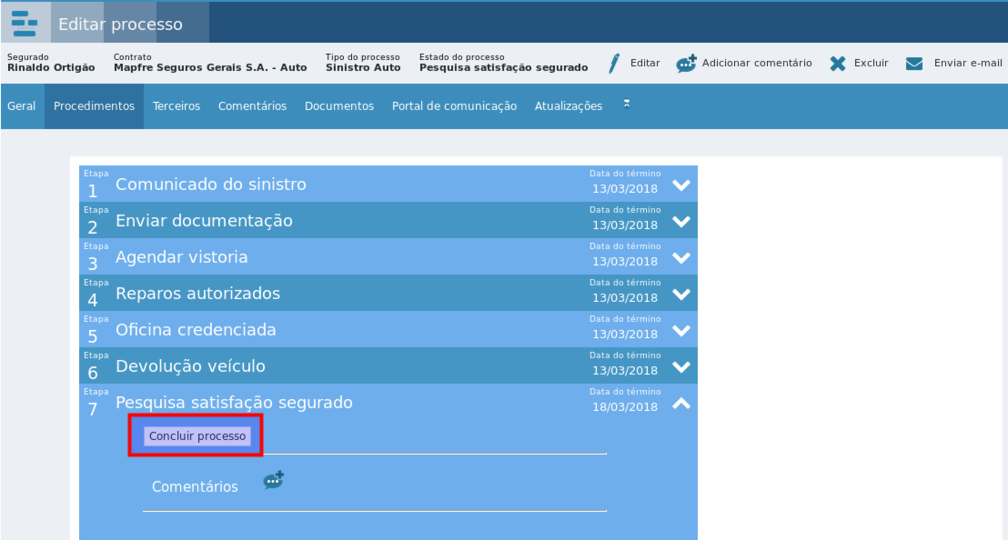Switch to the Geral tab
Screen dimensions: 1008x540
click(x=21, y=106)
